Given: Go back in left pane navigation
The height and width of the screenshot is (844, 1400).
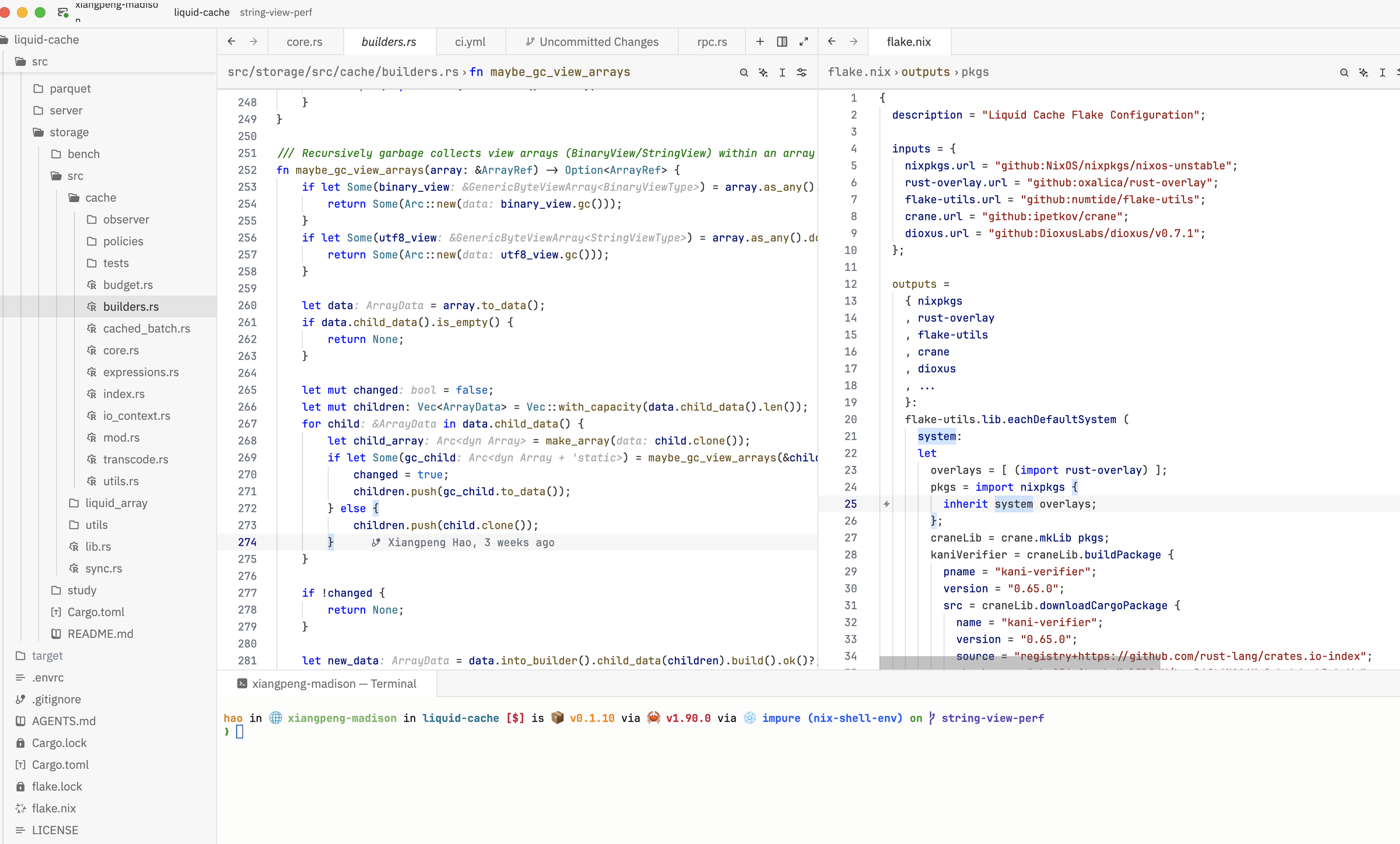Looking at the screenshot, I should coord(231,41).
